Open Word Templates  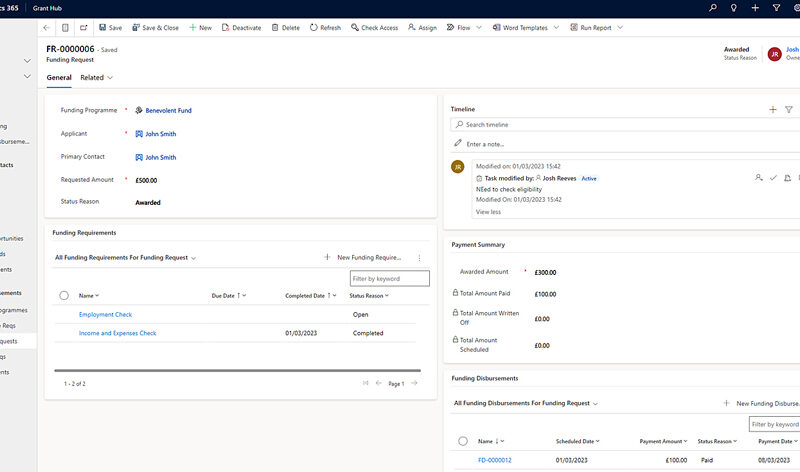520,28
